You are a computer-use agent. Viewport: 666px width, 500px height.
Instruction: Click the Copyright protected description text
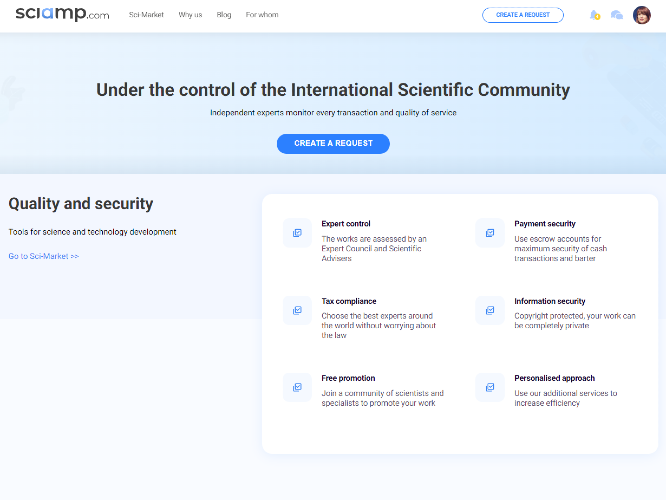[575, 321]
